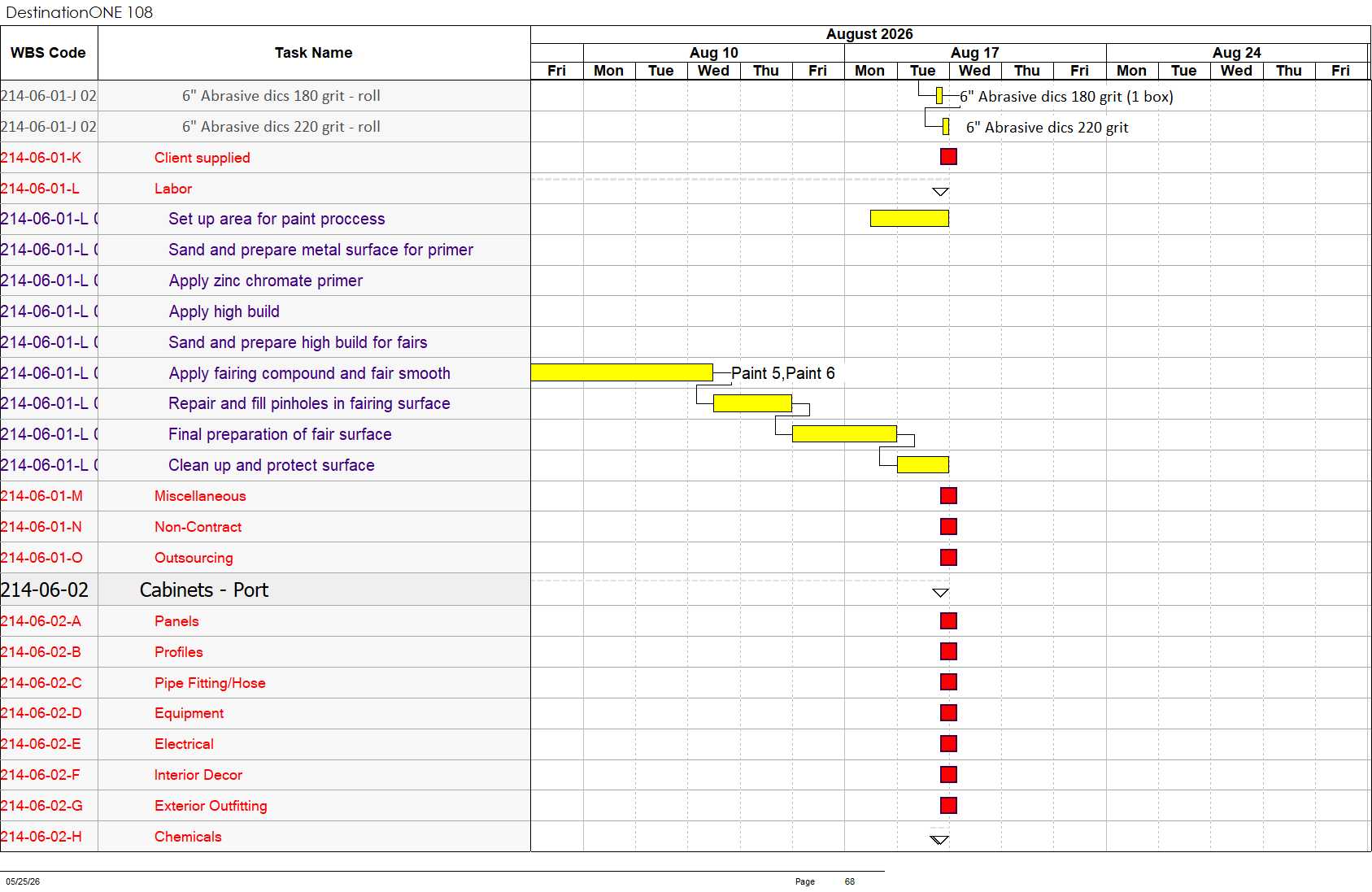Click the Task Name column header
The image size is (1372, 892).
point(314,53)
